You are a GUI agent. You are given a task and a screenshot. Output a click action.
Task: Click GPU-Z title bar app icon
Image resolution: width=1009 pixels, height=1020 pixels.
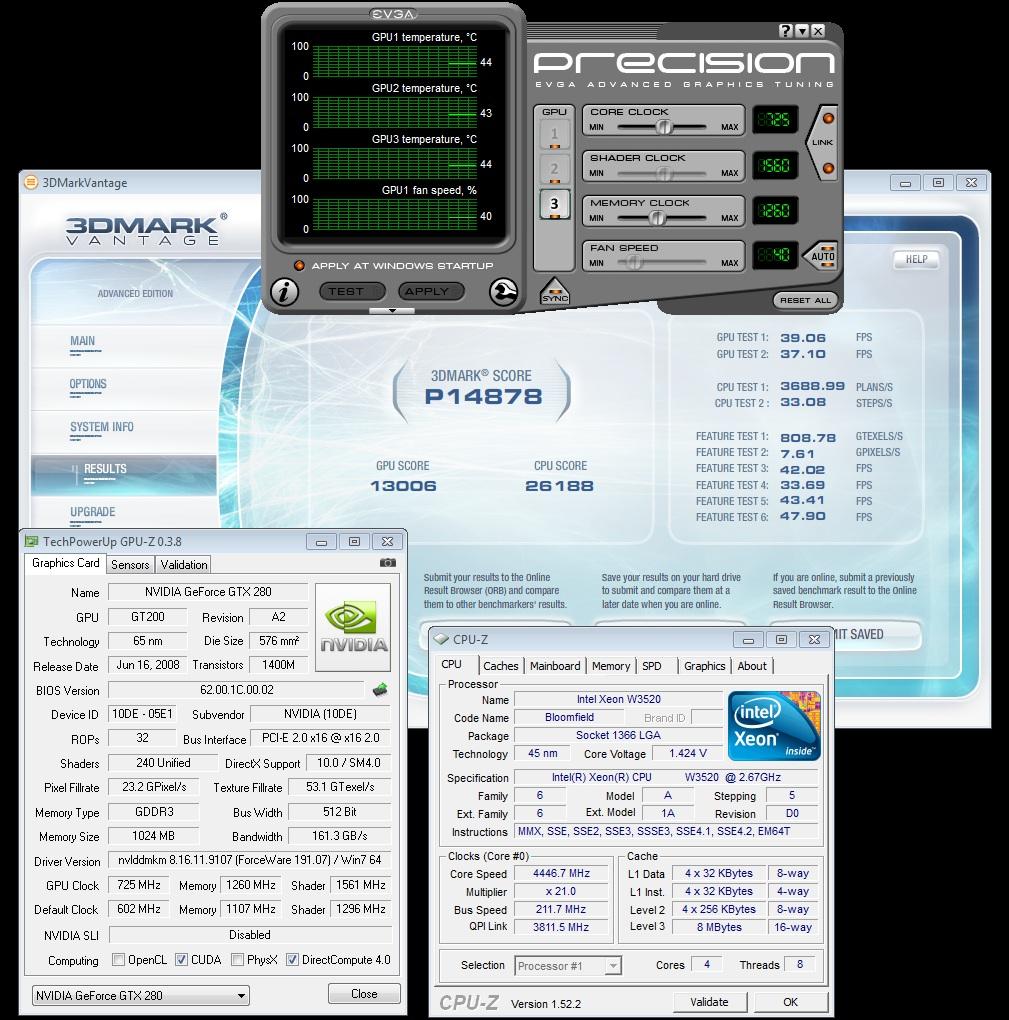pyautogui.click(x=31, y=541)
